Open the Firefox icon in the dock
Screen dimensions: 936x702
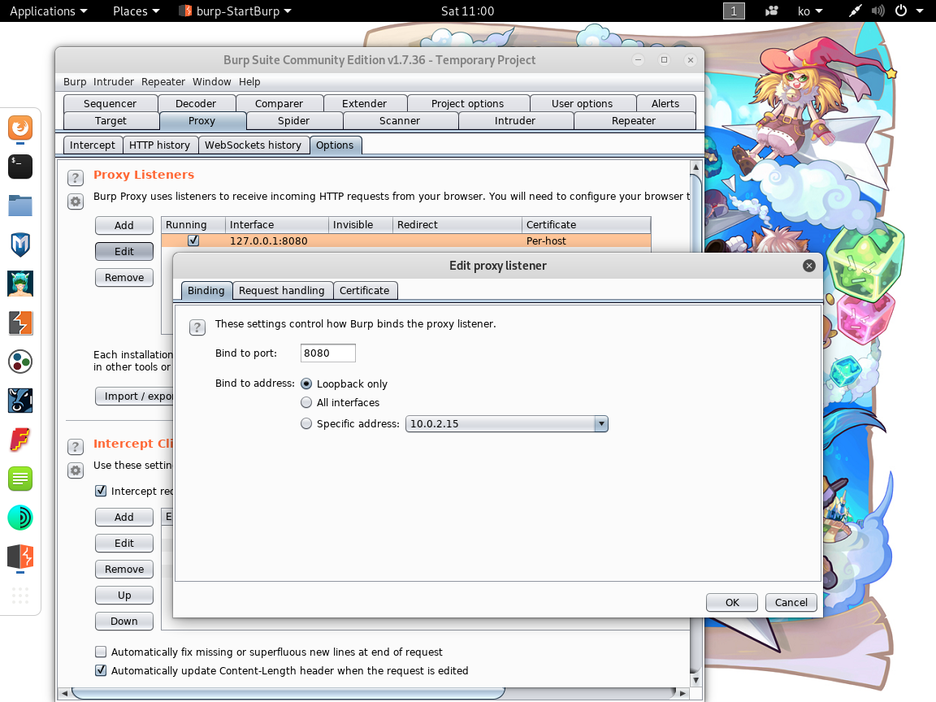pos(20,128)
